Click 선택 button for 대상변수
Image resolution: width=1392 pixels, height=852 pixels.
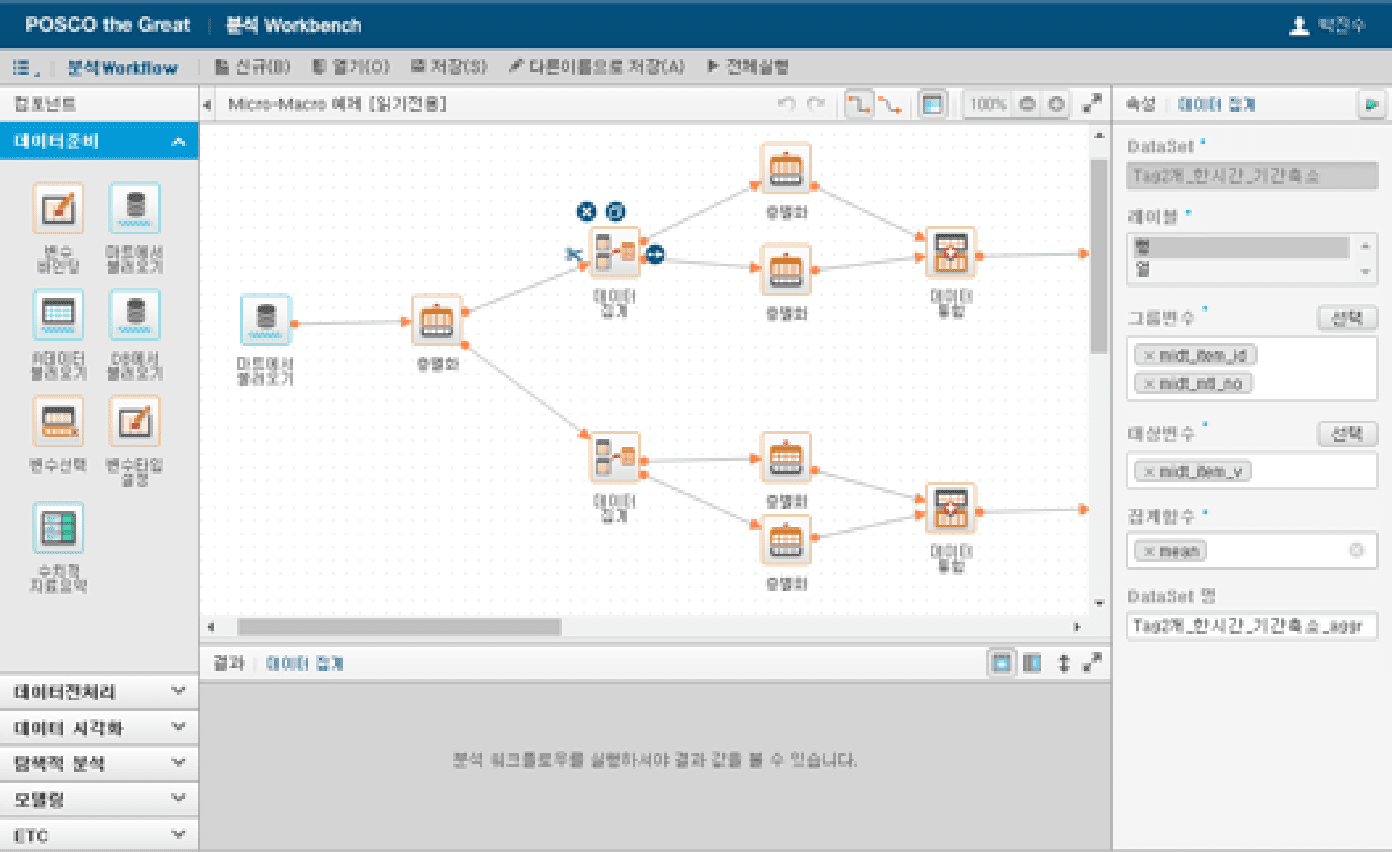1347,434
